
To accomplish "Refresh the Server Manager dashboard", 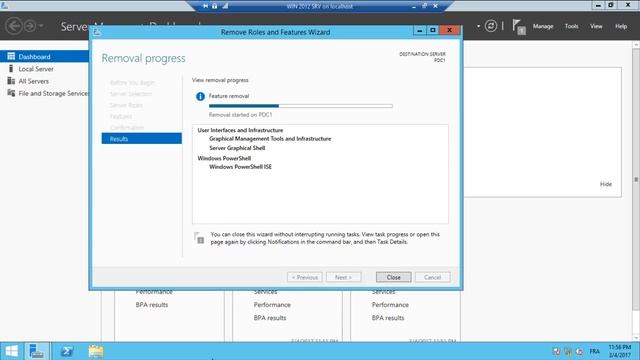I will 491,26.
